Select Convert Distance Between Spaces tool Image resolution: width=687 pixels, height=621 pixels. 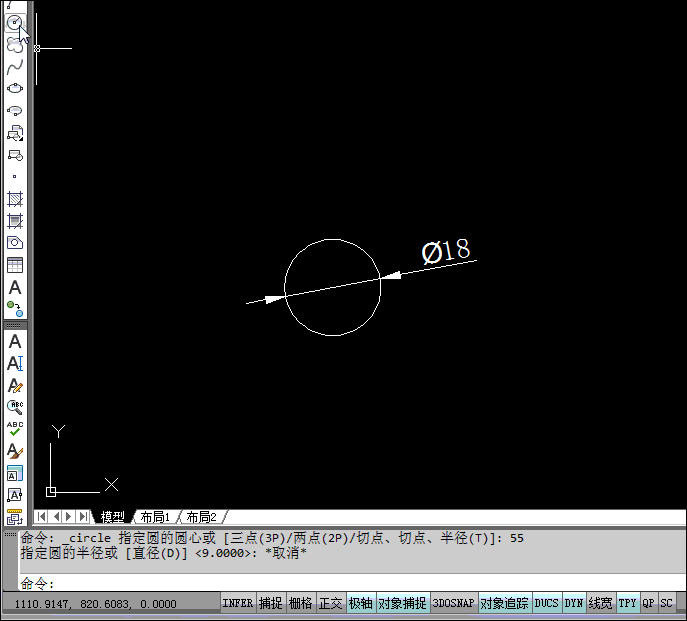15,517
